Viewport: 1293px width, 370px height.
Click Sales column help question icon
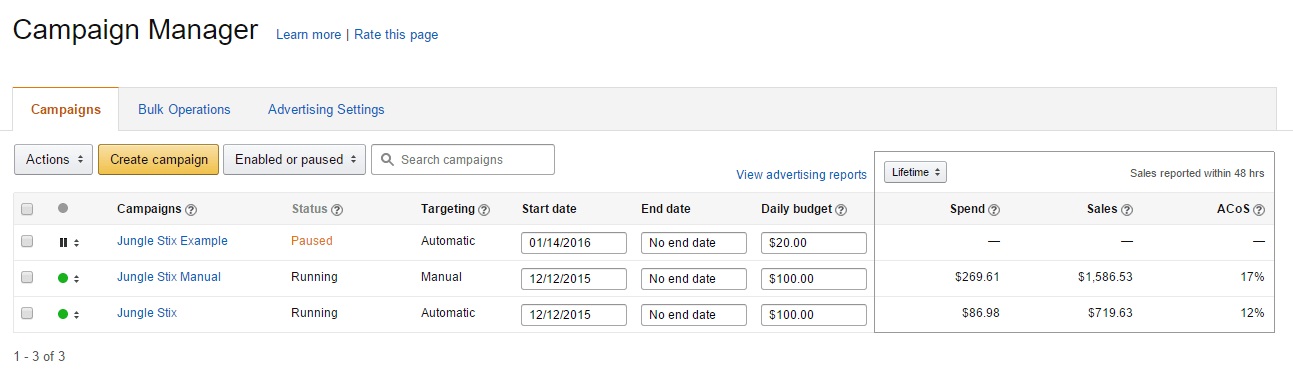pyautogui.click(x=1127, y=210)
